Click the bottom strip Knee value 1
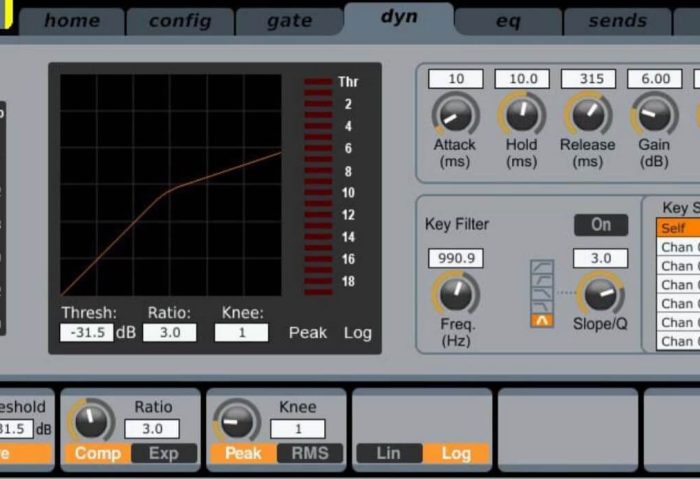The height and width of the screenshot is (479, 700). click(298, 429)
